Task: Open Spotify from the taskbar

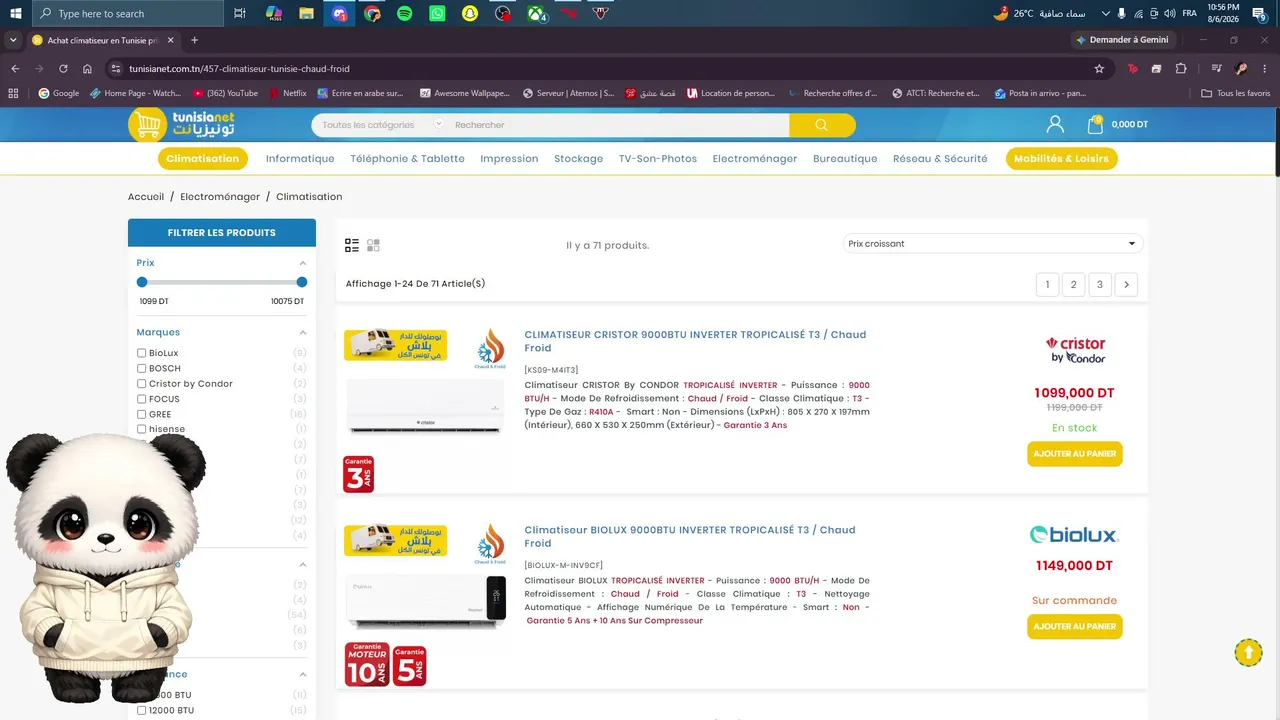Action: pyautogui.click(x=404, y=13)
